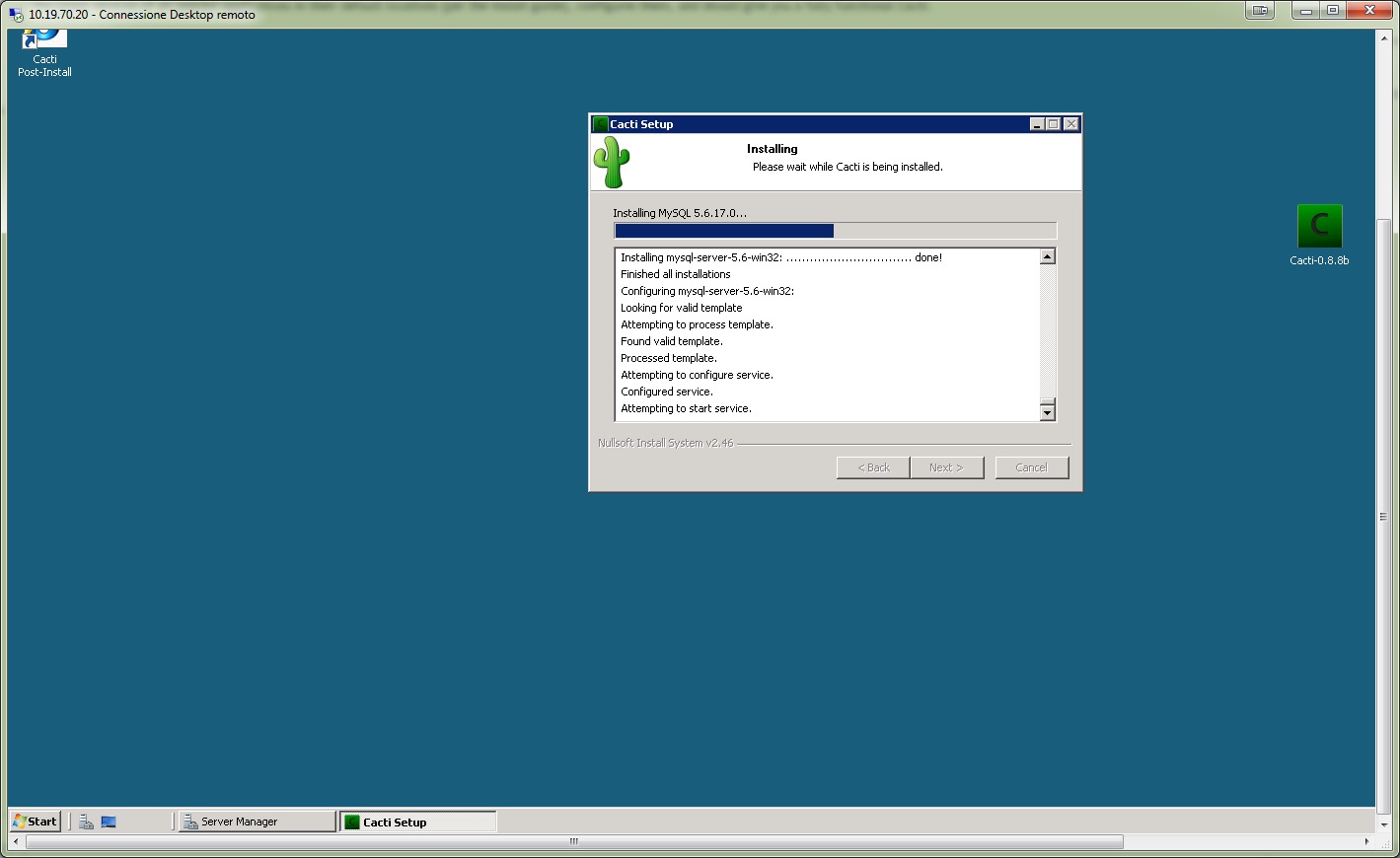Close the Remote Desktop connection window

coord(1369,11)
